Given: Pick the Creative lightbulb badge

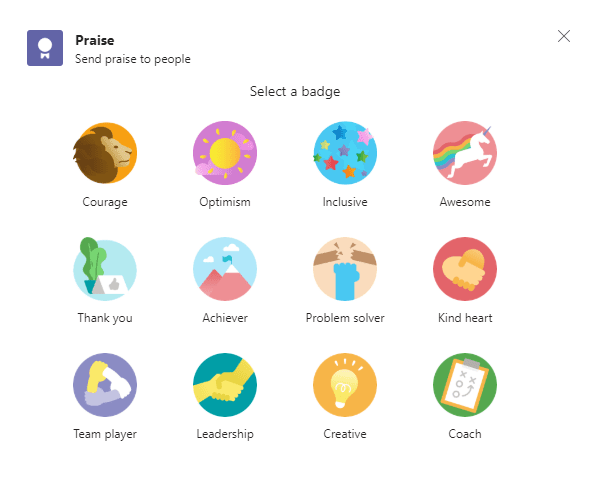Looking at the screenshot, I should point(345,385).
